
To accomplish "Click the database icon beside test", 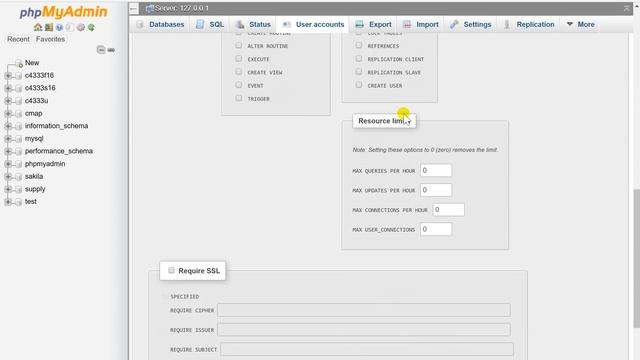I will coord(18,202).
